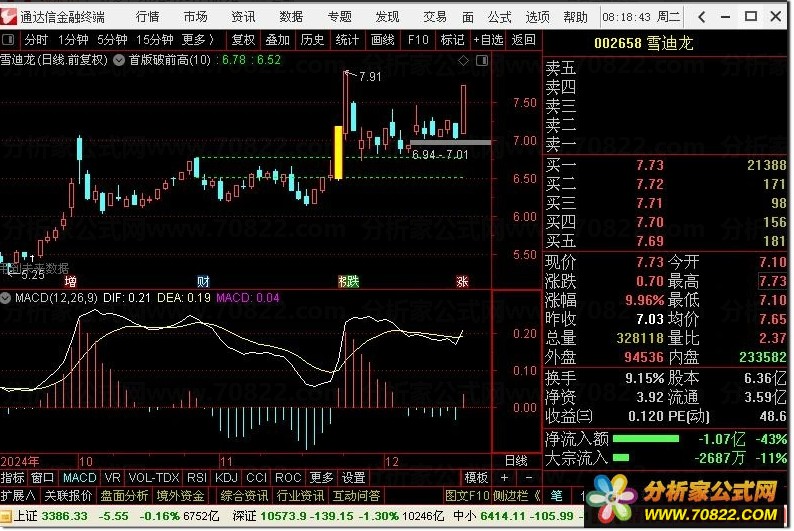The image size is (794, 531).
Task: Click the 窗口 tab at bottom
Action: [x=43, y=478]
